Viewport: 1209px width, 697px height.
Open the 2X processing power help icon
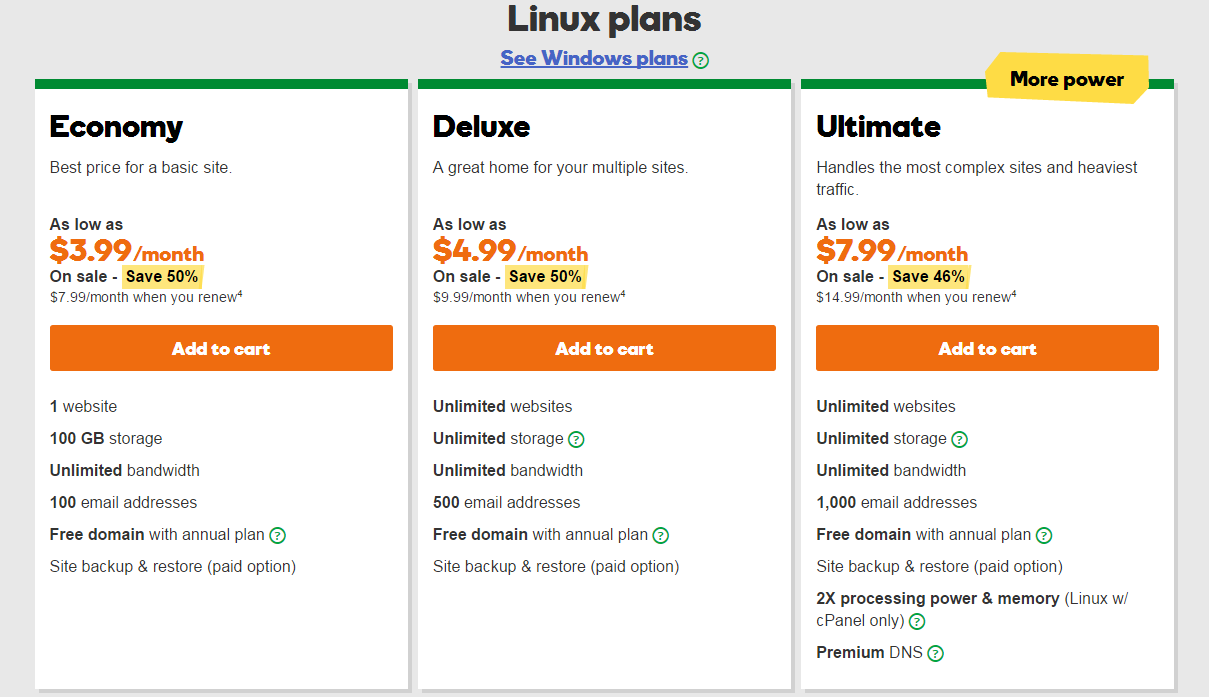click(x=917, y=621)
